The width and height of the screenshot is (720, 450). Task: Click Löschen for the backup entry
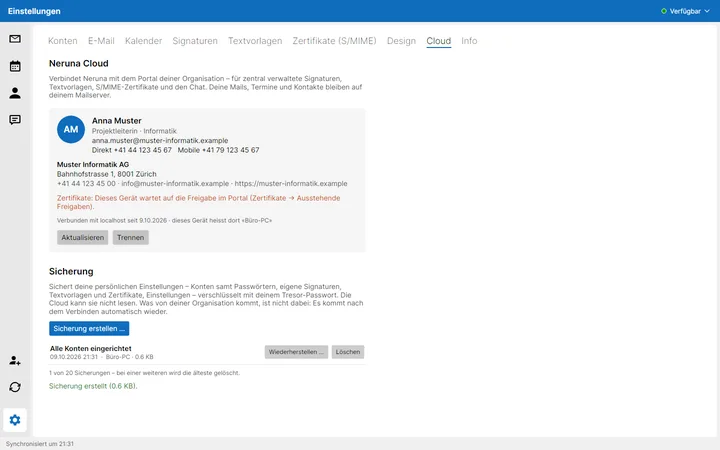tap(348, 352)
